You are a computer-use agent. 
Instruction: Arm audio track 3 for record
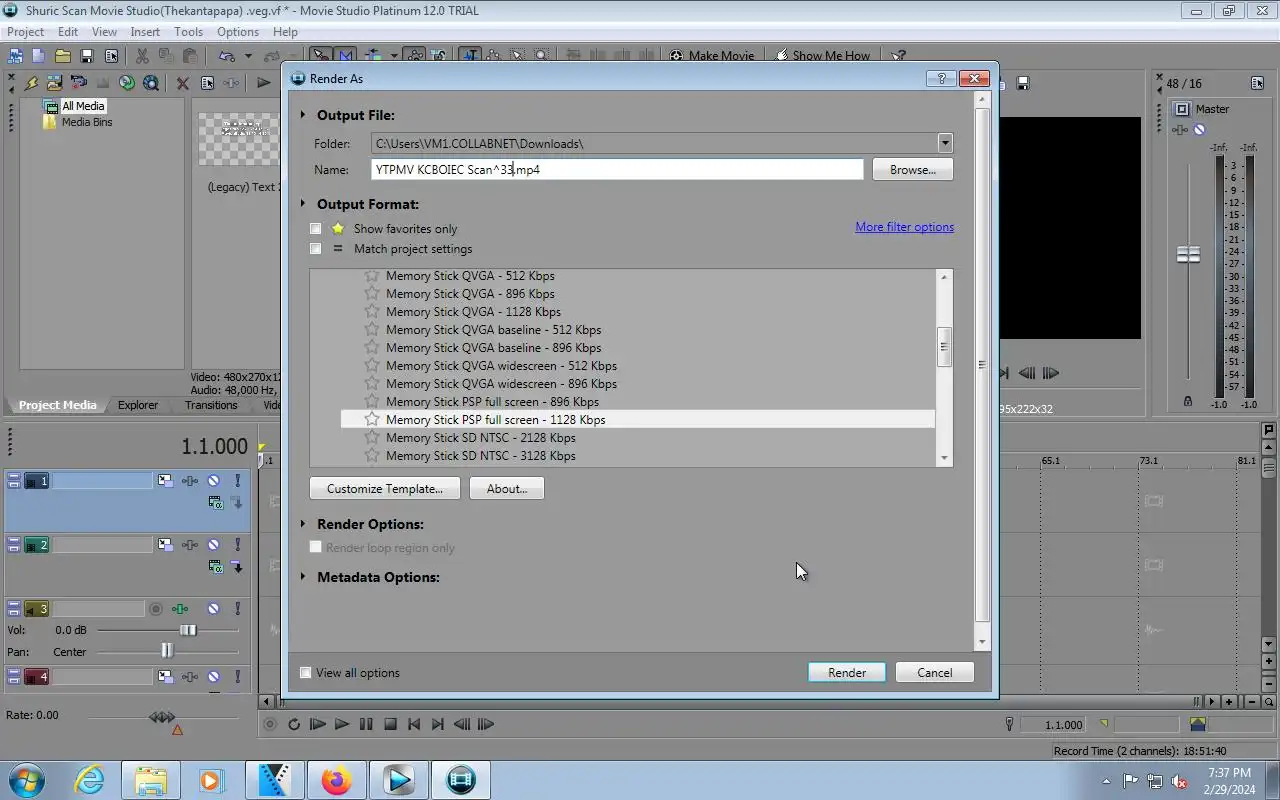(155, 609)
